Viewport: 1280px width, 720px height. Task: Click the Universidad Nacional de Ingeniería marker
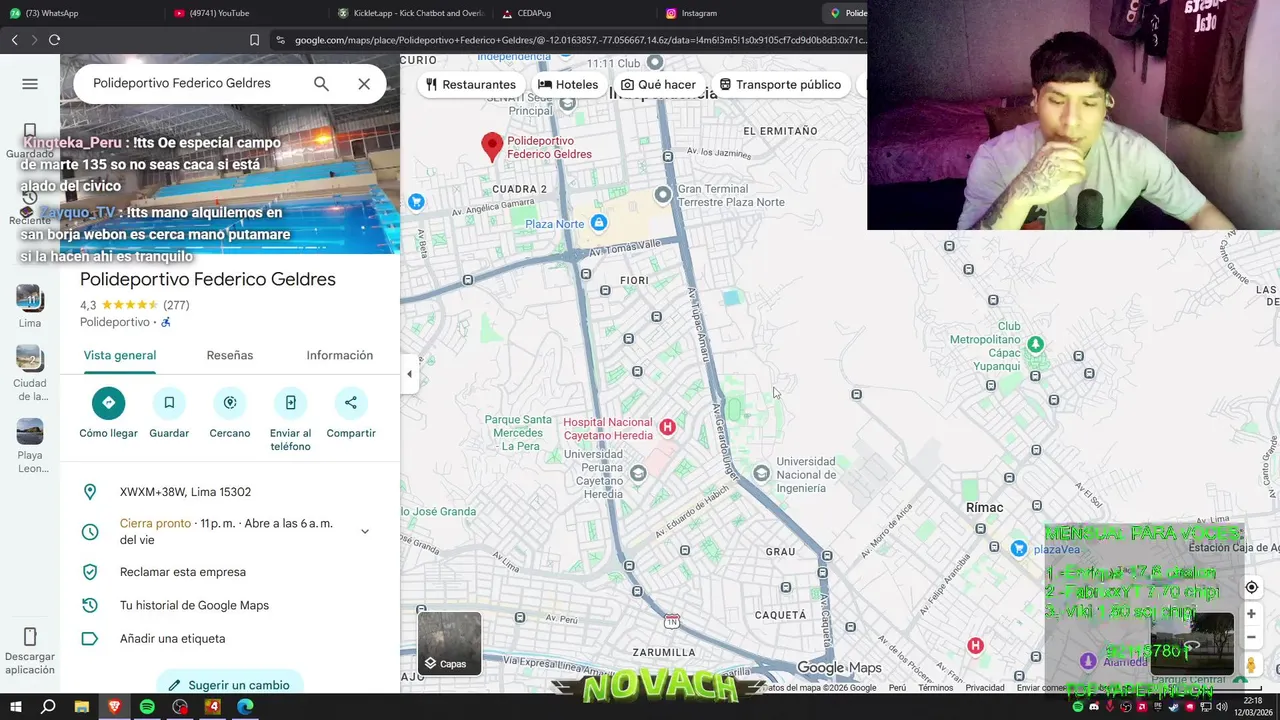pyautogui.click(x=761, y=473)
